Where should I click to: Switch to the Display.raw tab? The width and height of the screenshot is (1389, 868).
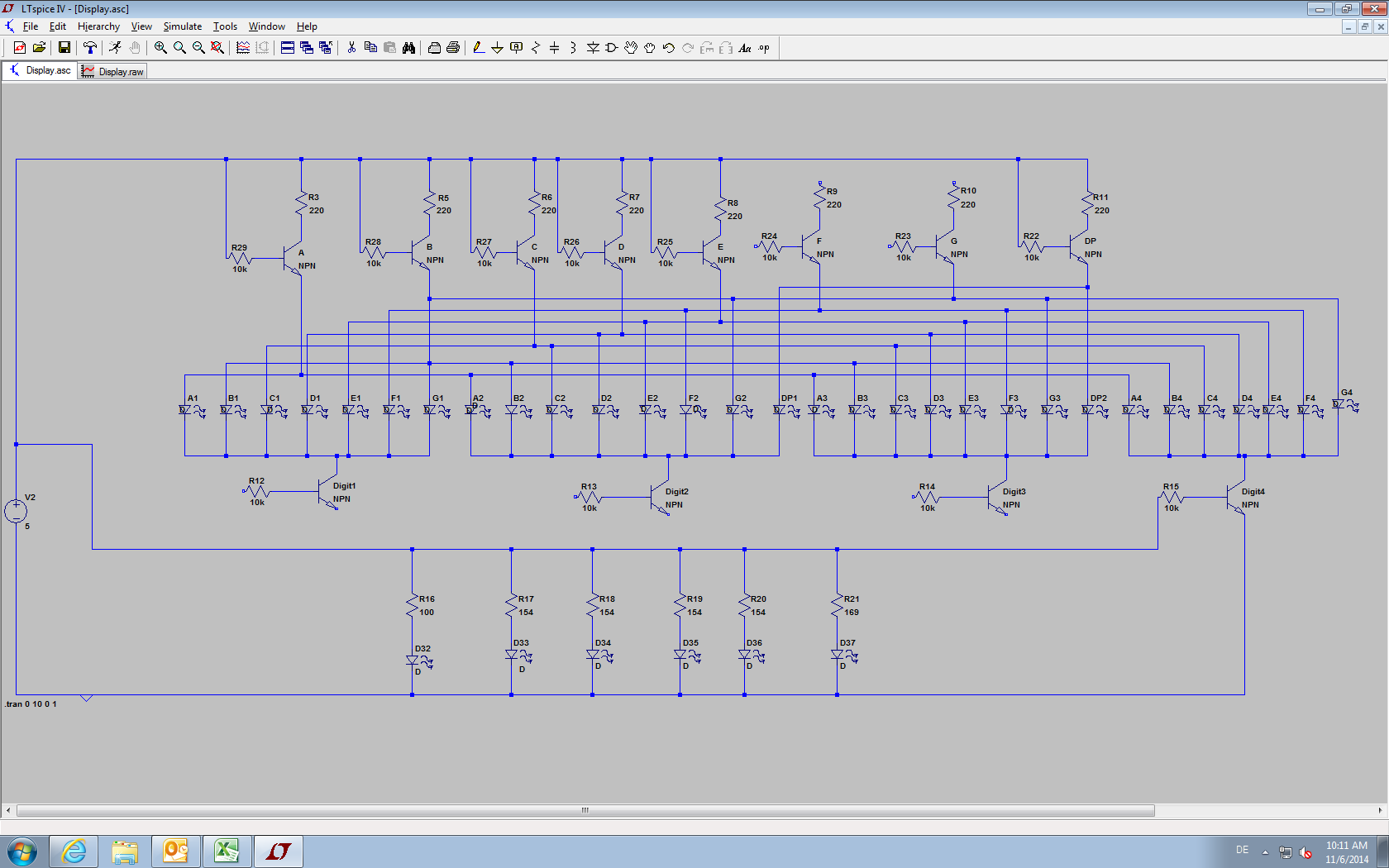point(112,72)
